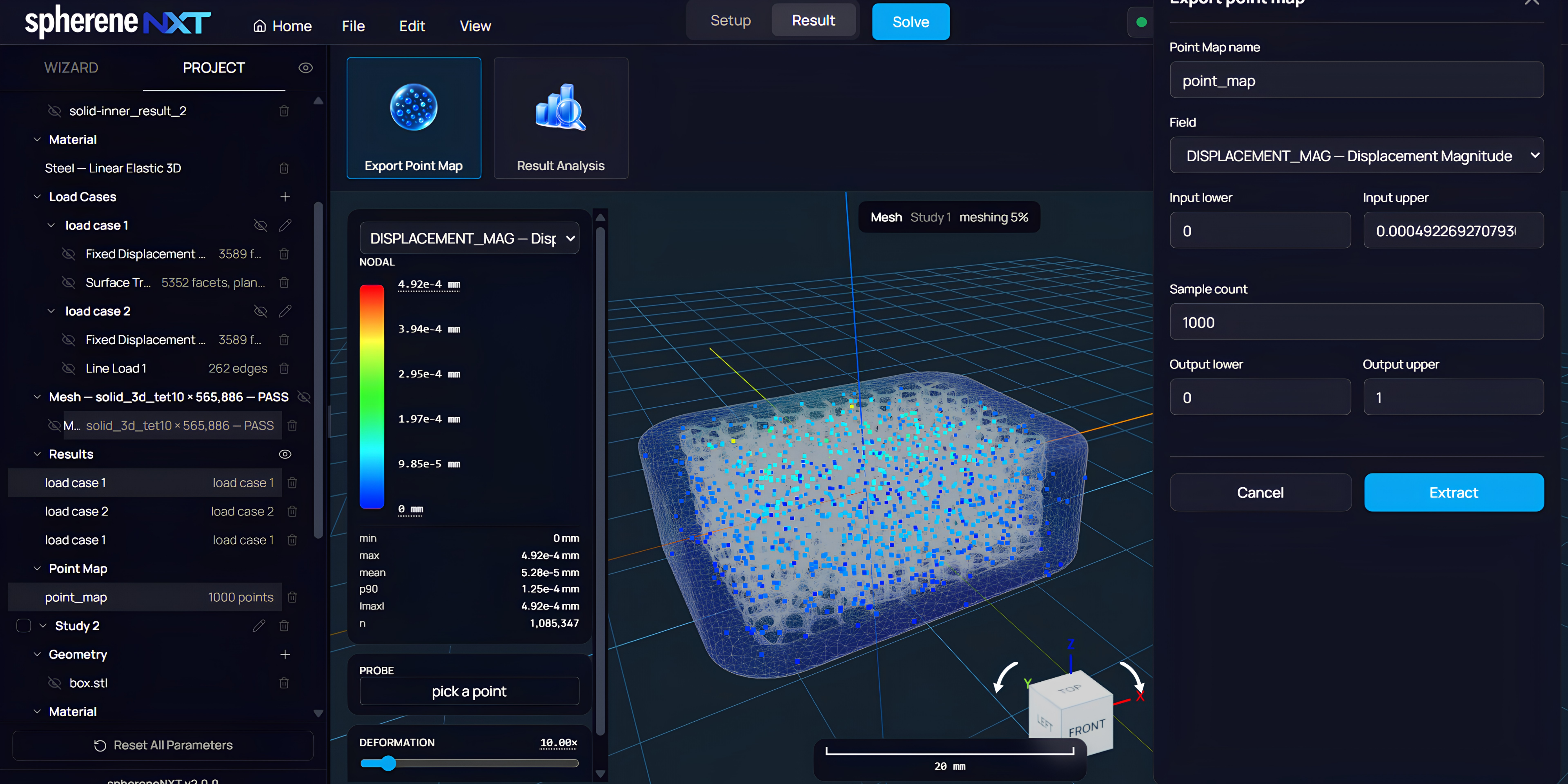Click the Solve button

point(911,21)
